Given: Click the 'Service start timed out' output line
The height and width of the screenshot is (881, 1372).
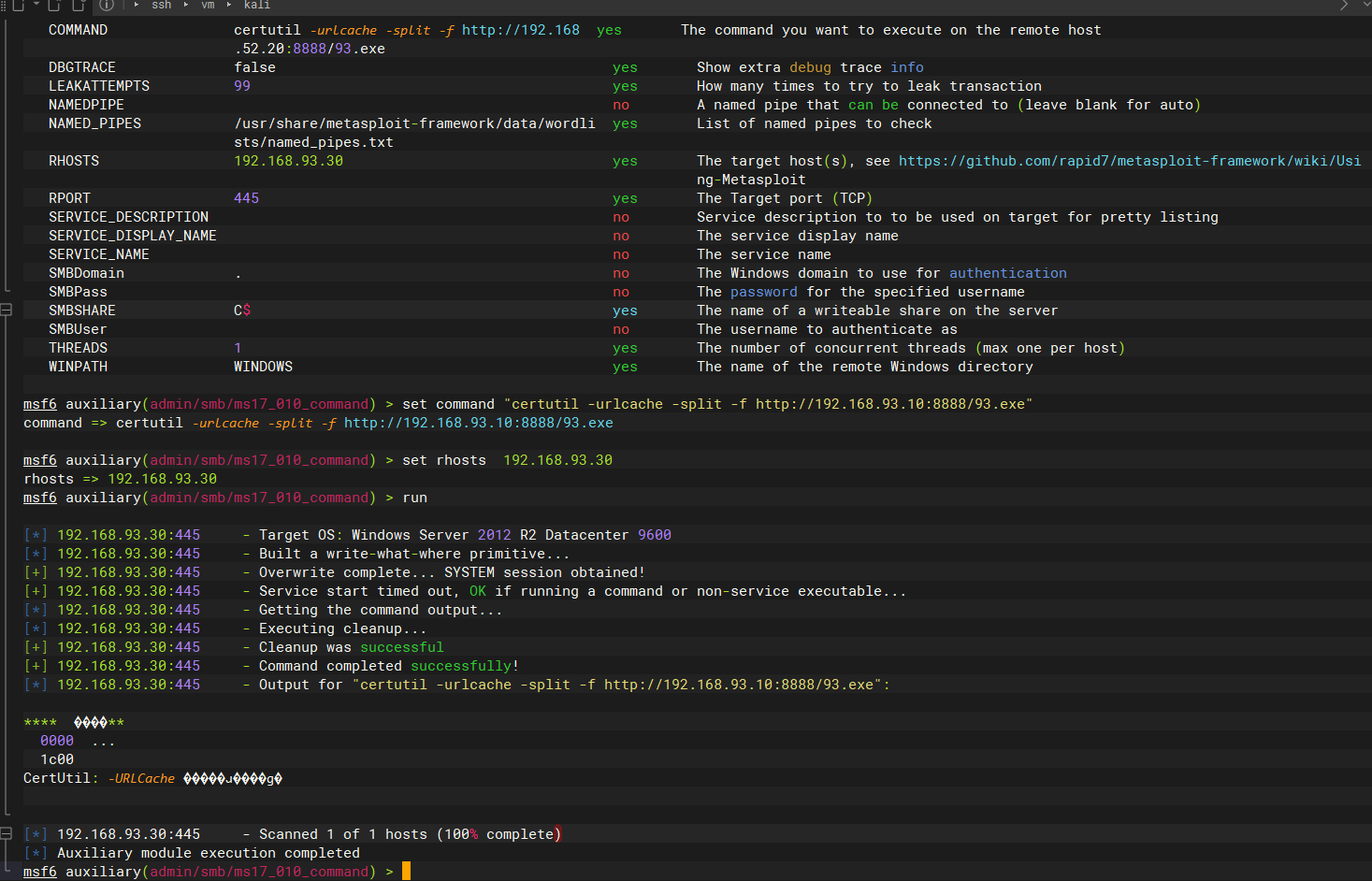Looking at the screenshot, I should pyautogui.click(x=465, y=591).
